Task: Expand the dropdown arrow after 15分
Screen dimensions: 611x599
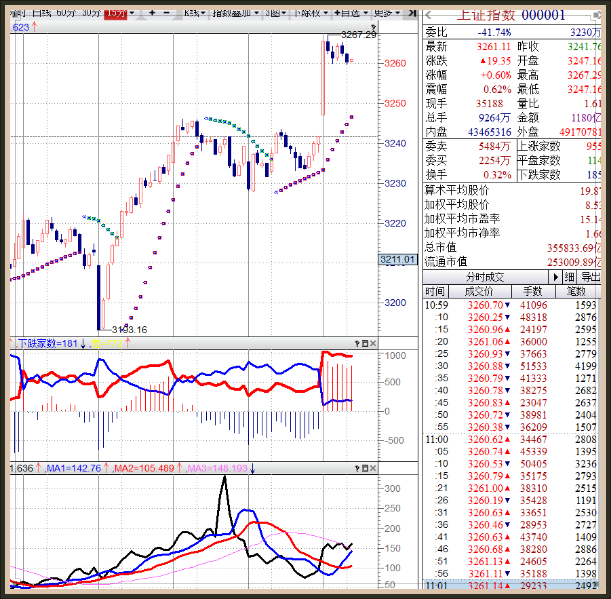Action: tap(132, 13)
